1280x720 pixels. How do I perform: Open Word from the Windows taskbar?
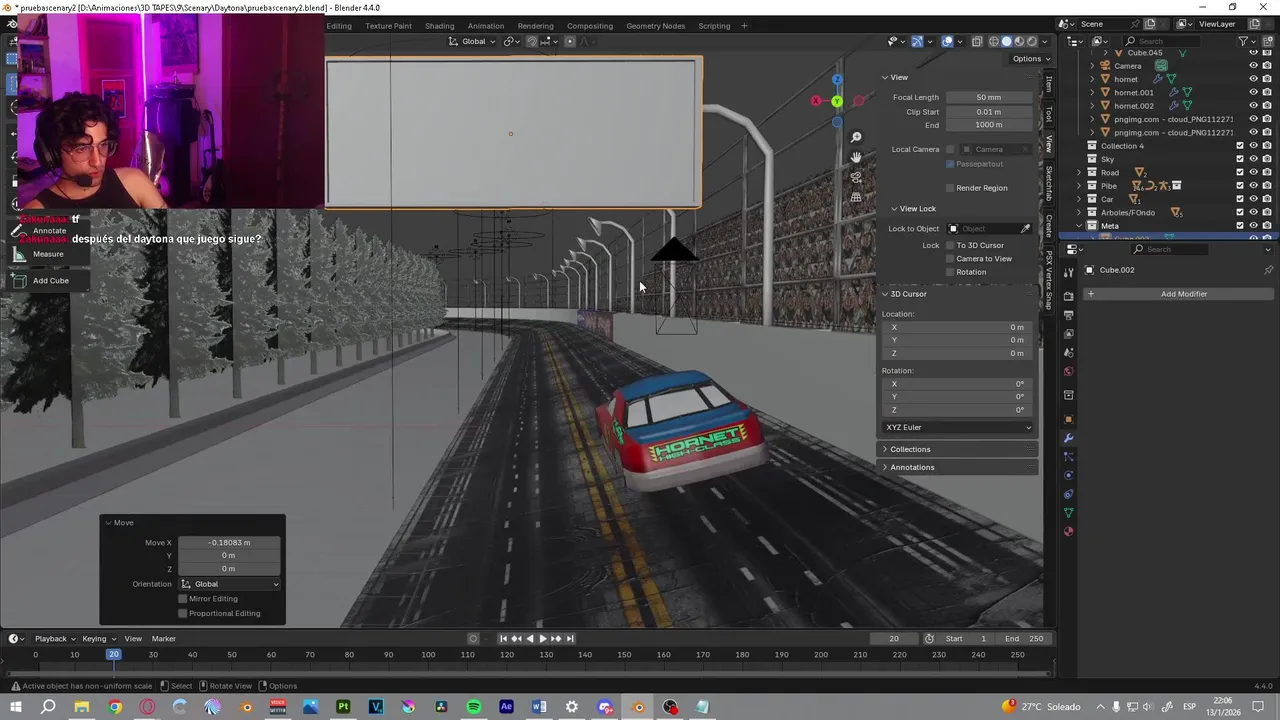(x=539, y=707)
